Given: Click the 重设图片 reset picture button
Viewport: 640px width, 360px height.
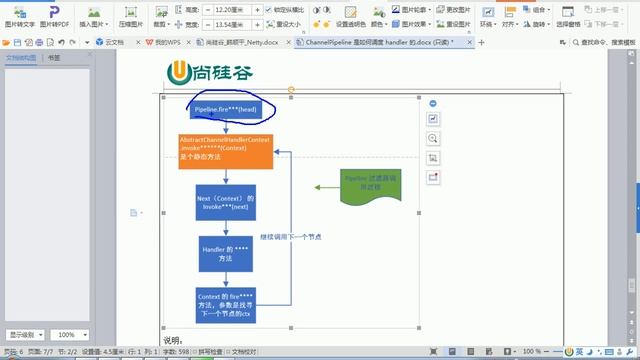Looking at the screenshot, I should pos(453,24).
